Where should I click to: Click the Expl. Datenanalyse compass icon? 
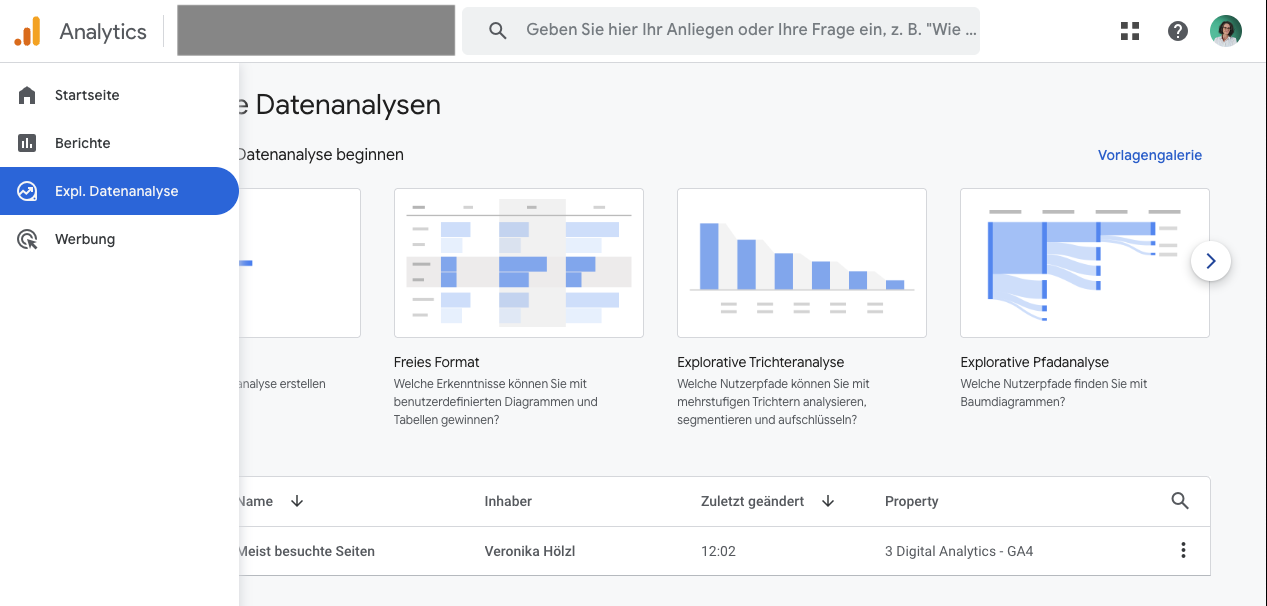27,190
